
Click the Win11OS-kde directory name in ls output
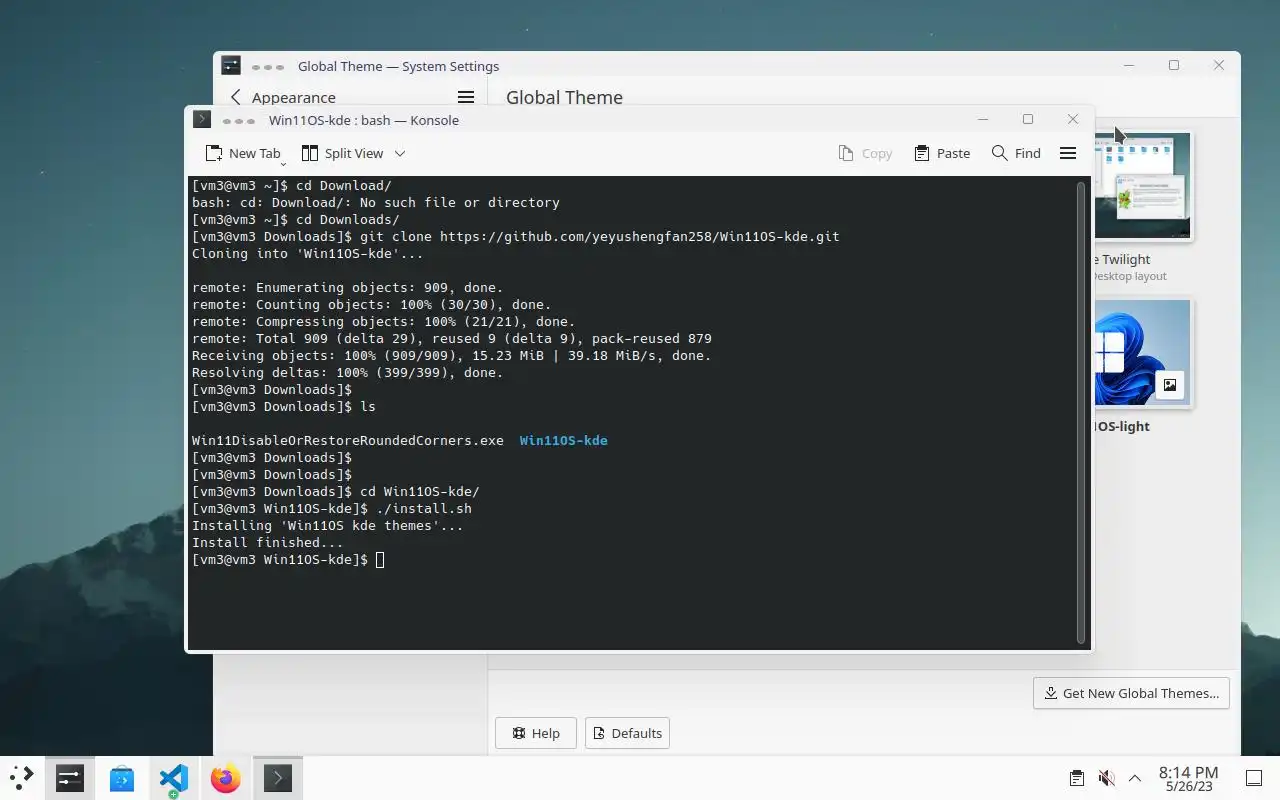point(563,440)
